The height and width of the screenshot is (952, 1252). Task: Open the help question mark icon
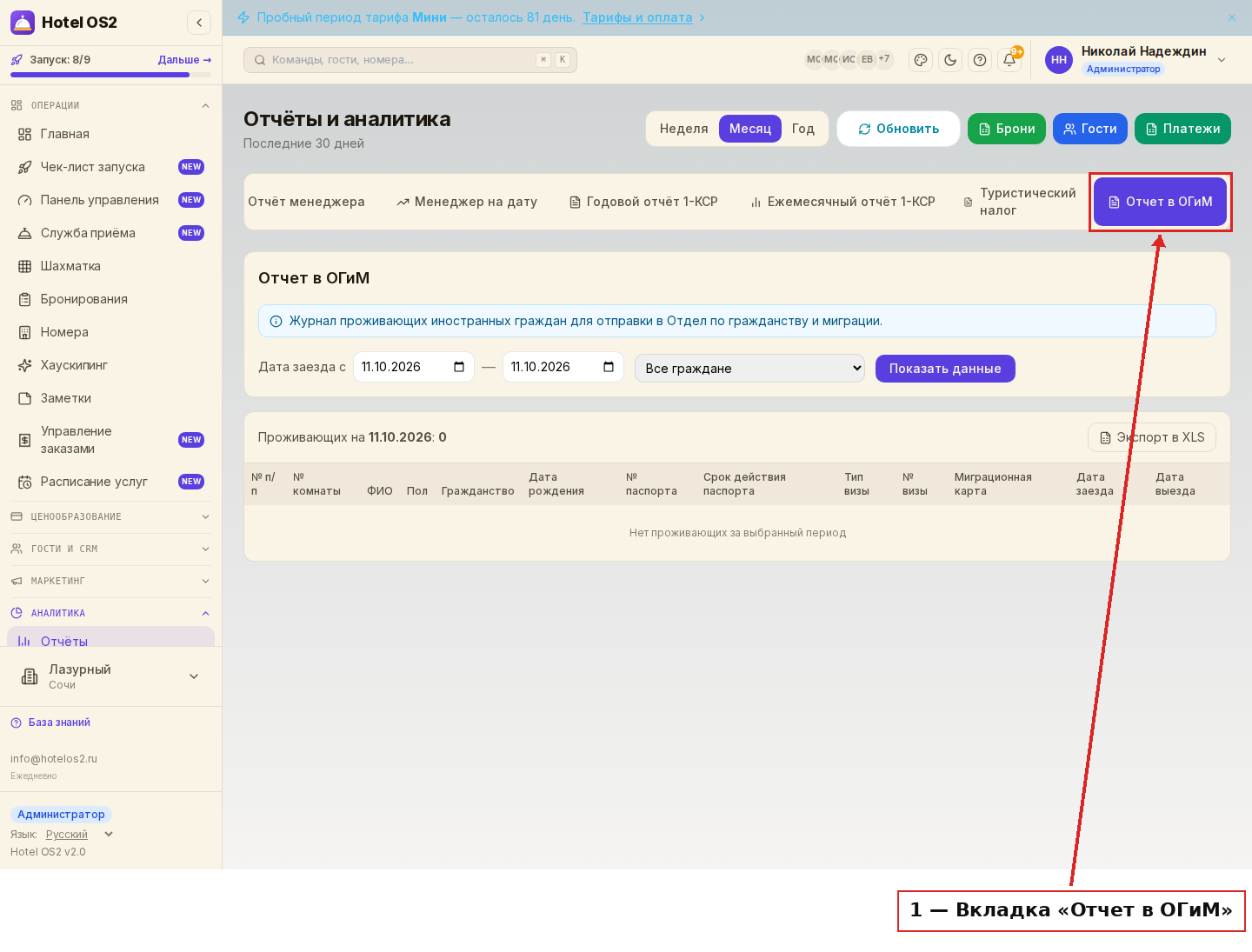click(980, 60)
